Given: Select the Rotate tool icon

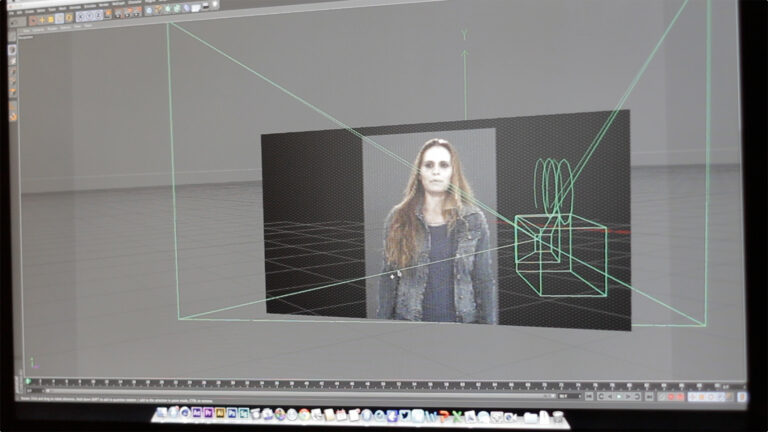Looking at the screenshot, I should coord(61,19).
